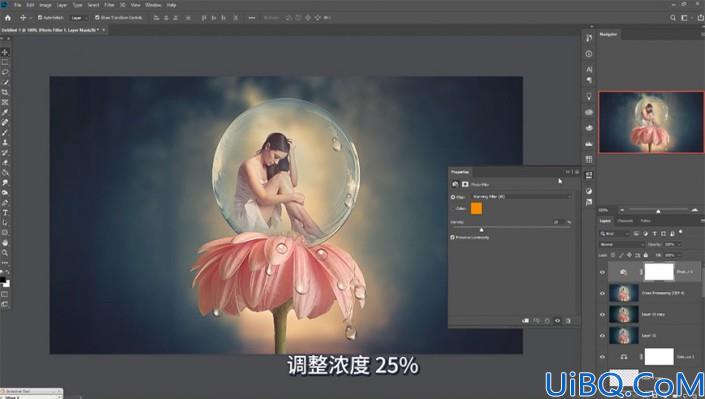Filter layers by type layers icon

coord(655,233)
